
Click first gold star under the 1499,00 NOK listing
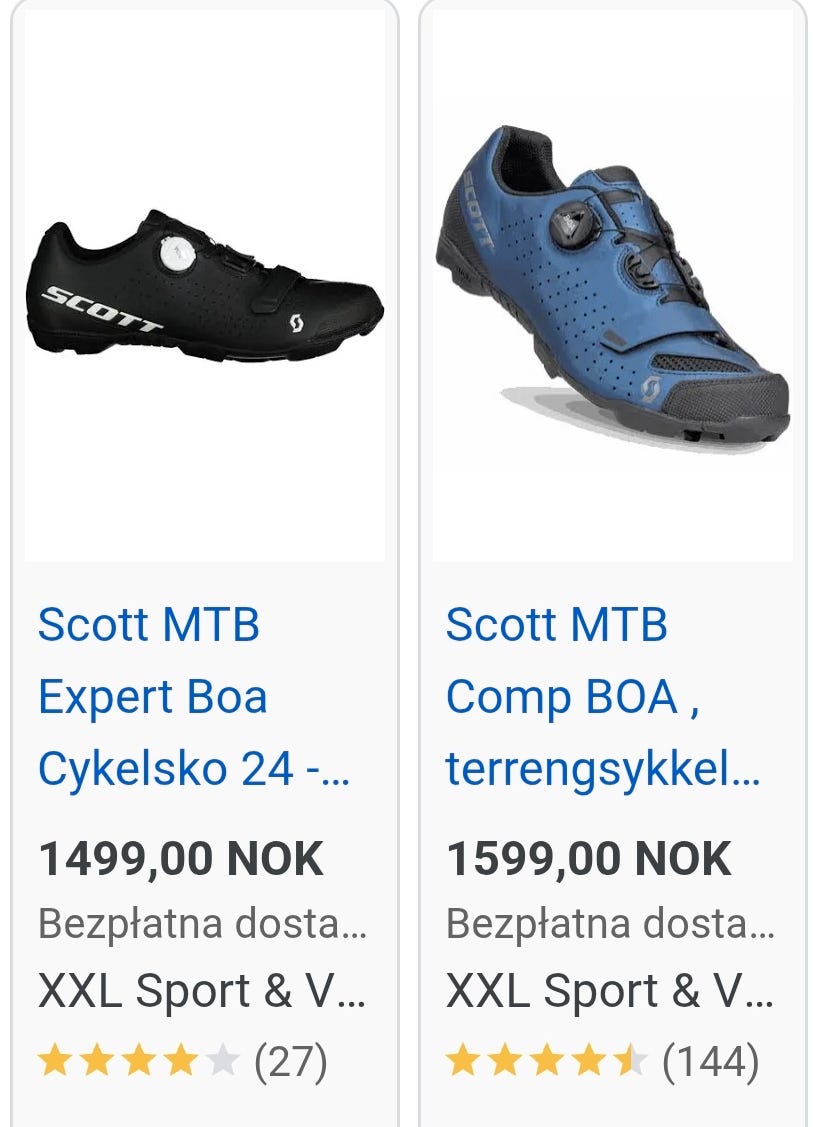coord(54,1061)
